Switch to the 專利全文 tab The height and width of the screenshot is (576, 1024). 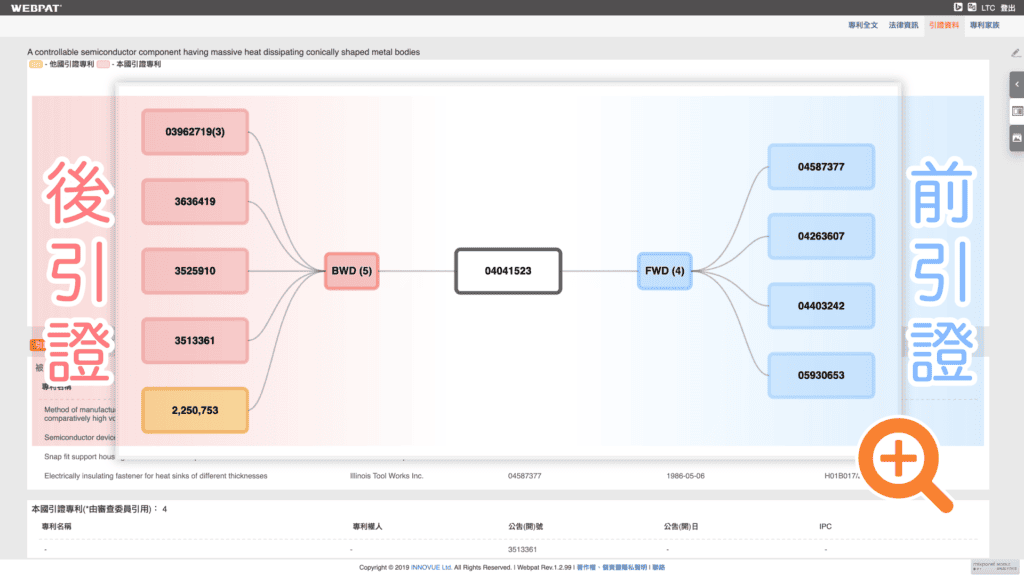(x=863, y=24)
